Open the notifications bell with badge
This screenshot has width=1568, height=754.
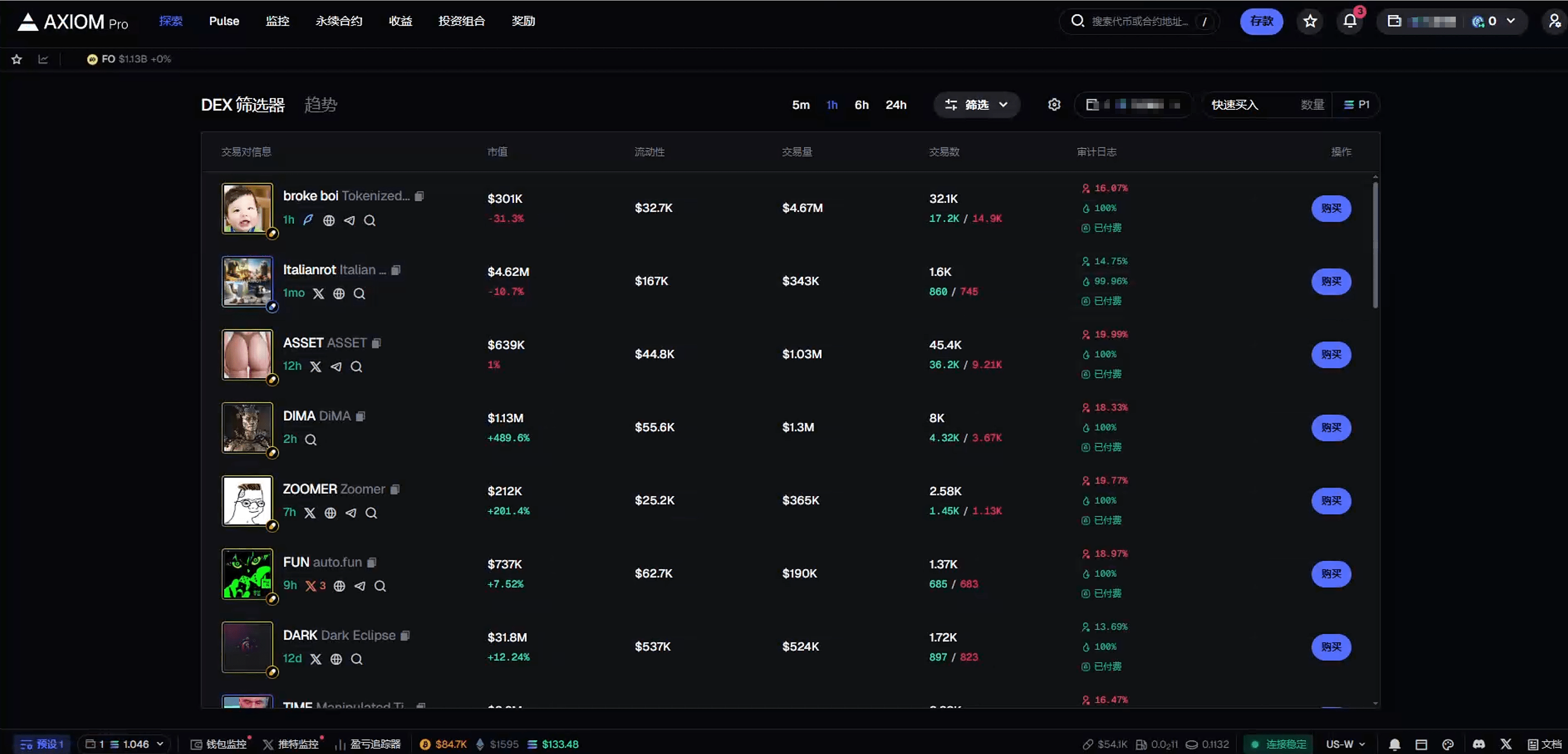[x=1350, y=21]
